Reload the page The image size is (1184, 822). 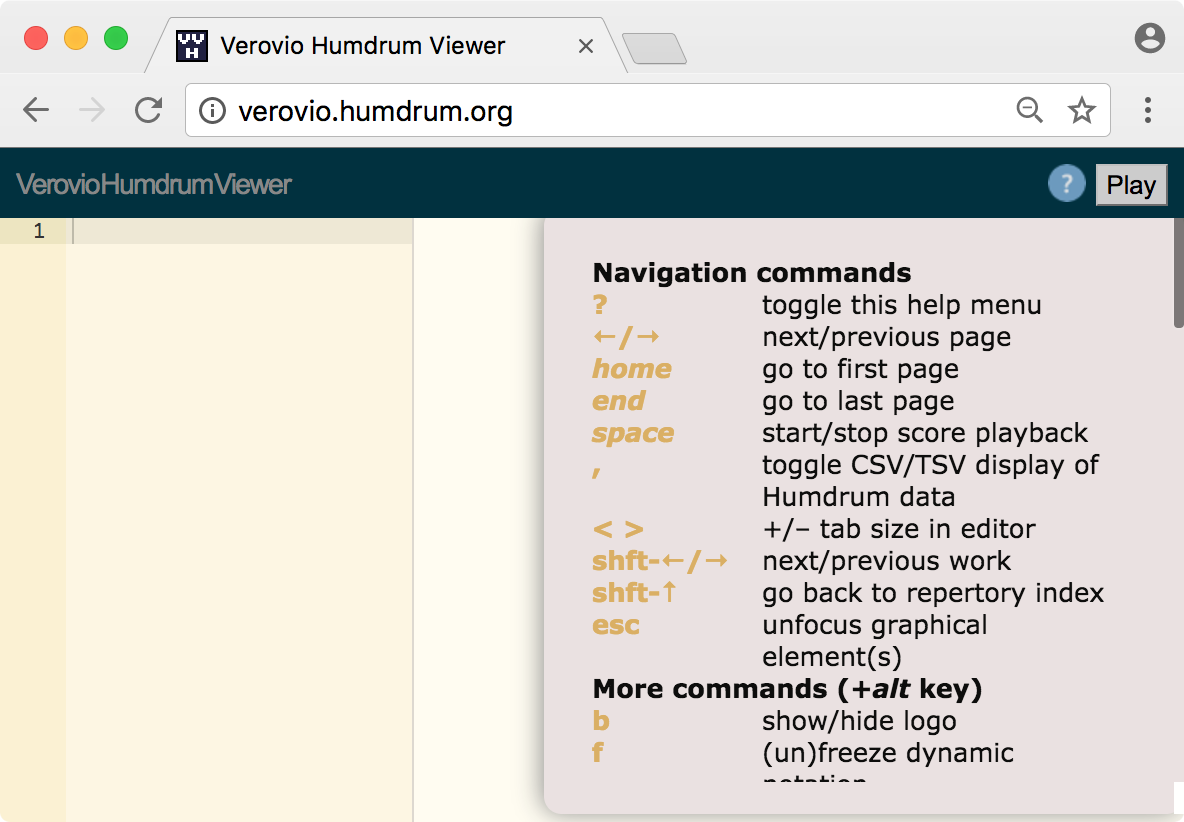149,110
